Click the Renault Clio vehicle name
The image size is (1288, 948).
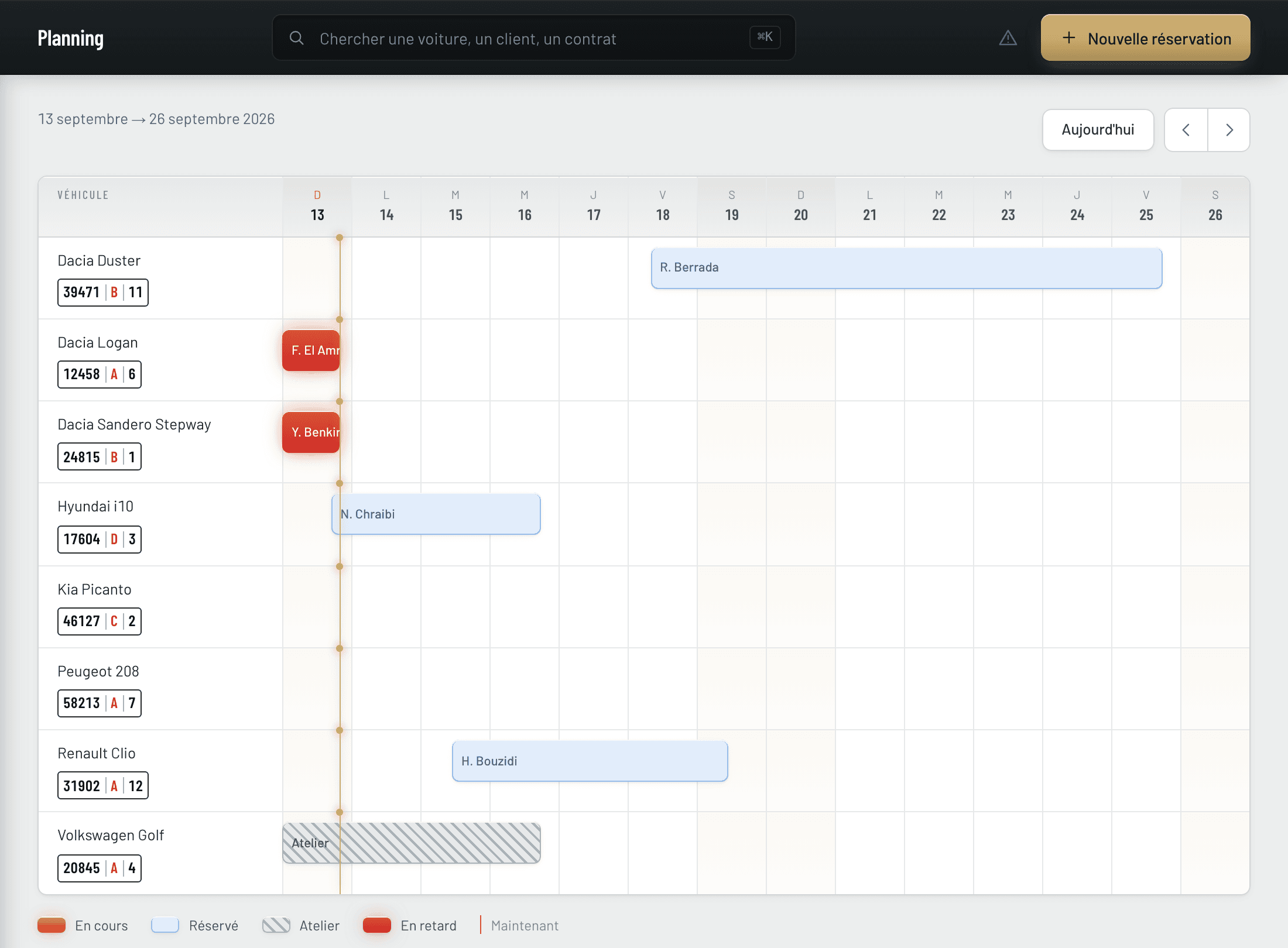pyautogui.click(x=97, y=754)
